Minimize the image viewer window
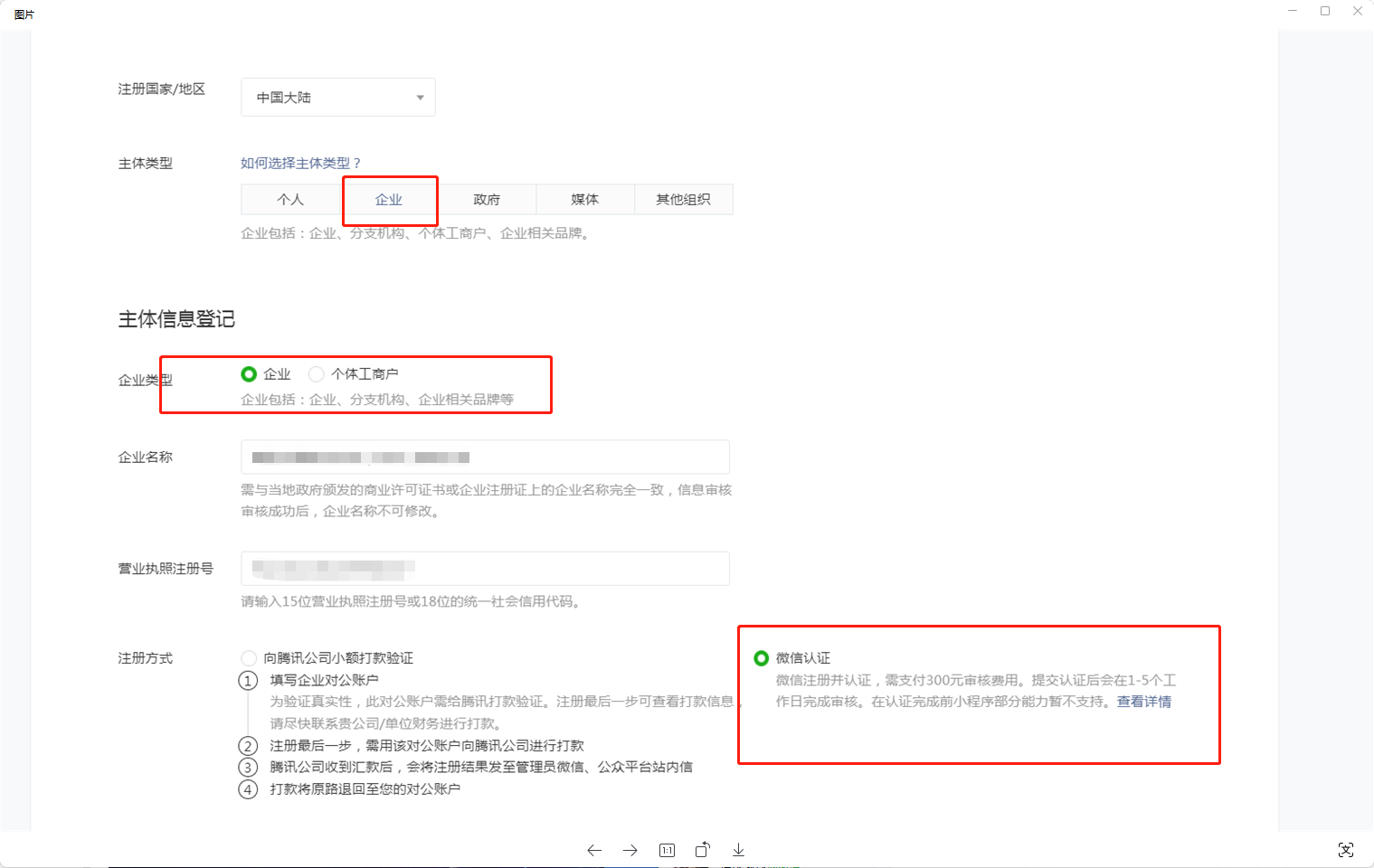 click(x=1293, y=11)
